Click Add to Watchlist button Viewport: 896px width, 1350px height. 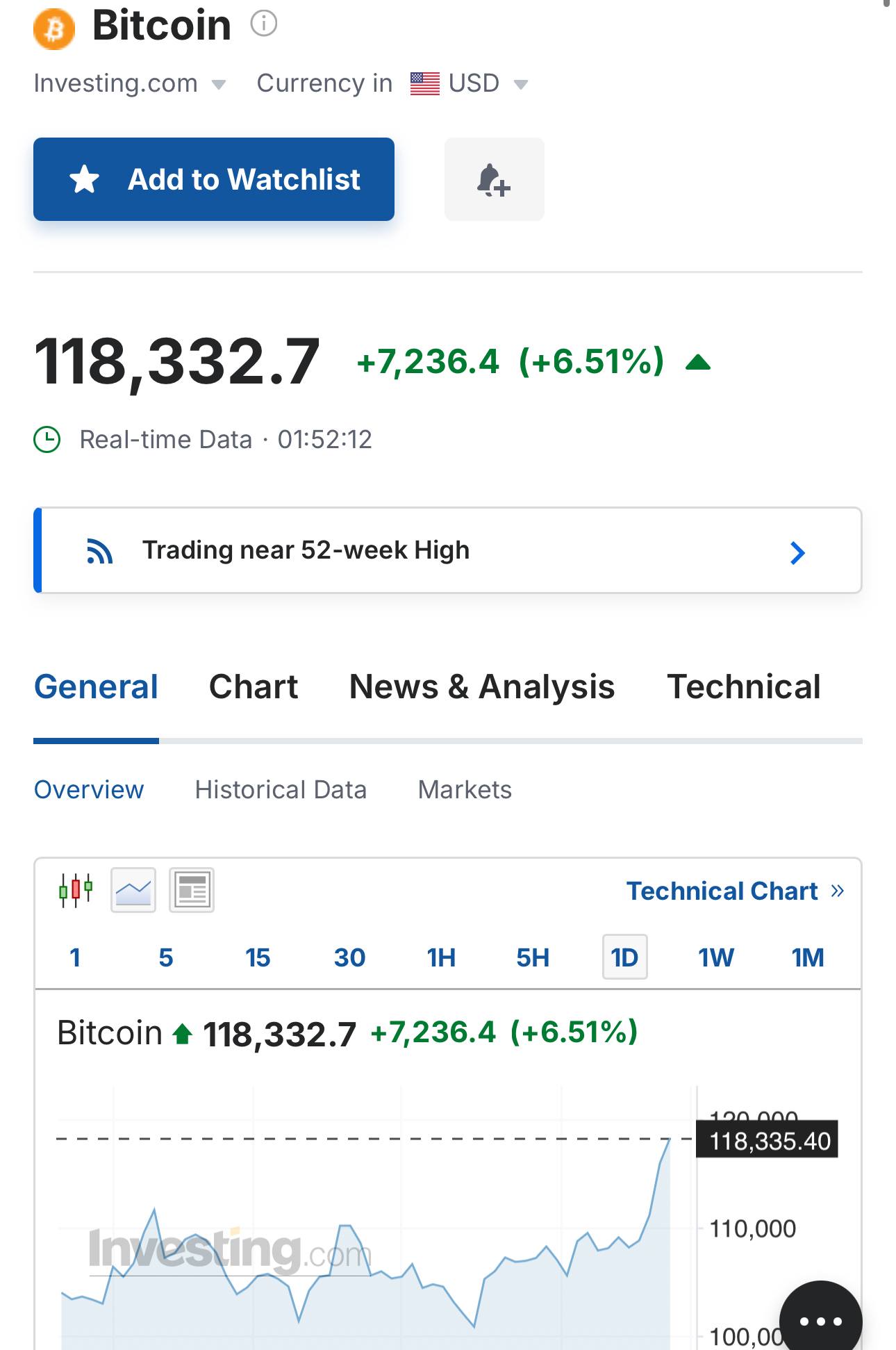214,179
